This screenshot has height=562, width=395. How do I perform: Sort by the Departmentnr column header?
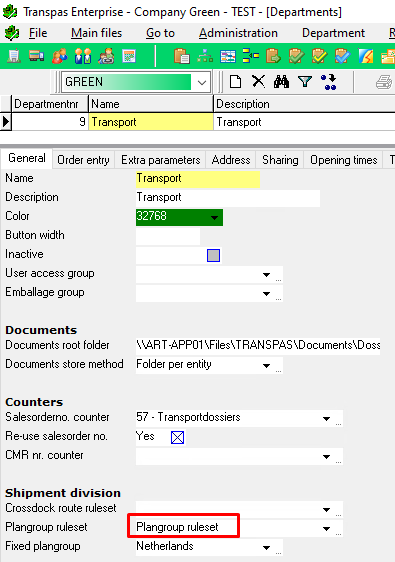pyautogui.click(x=50, y=104)
